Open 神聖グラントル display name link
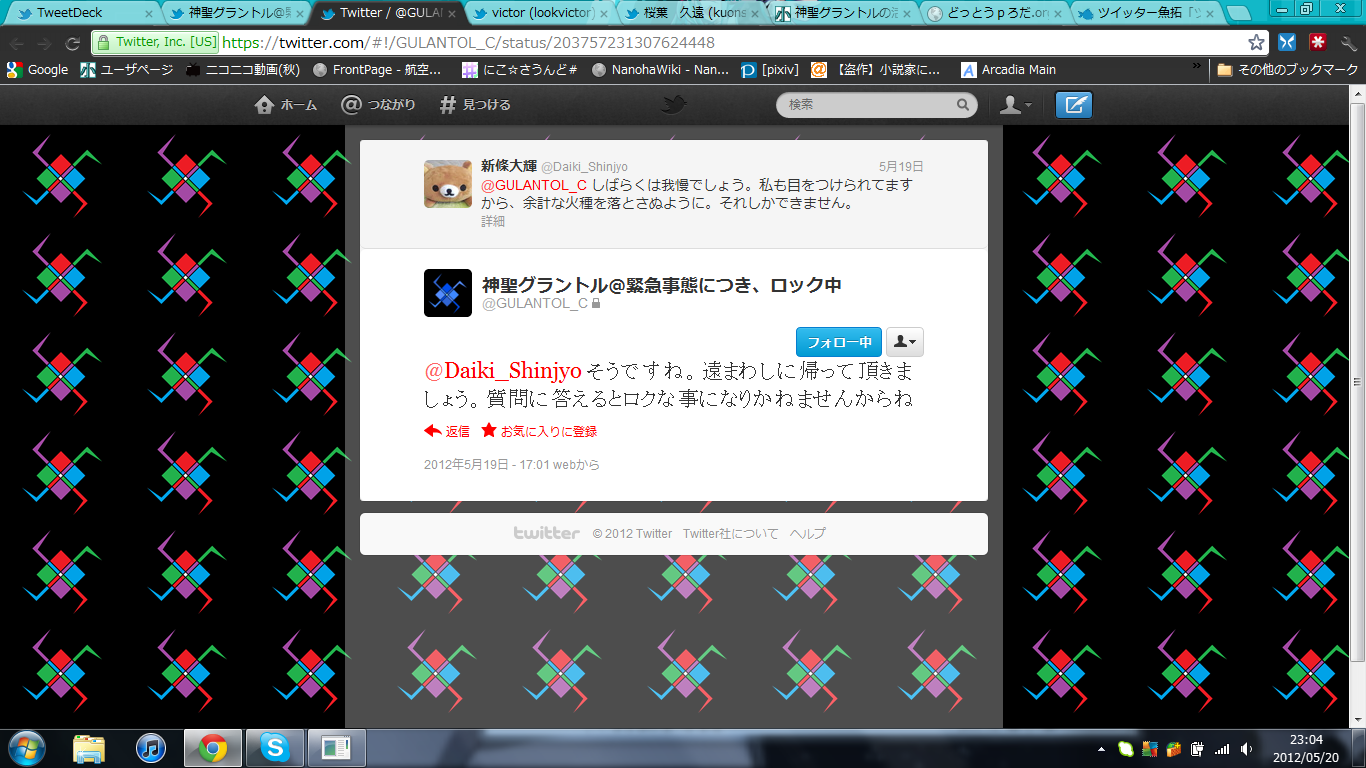Screen dimensions: 1366x768 click(661, 284)
